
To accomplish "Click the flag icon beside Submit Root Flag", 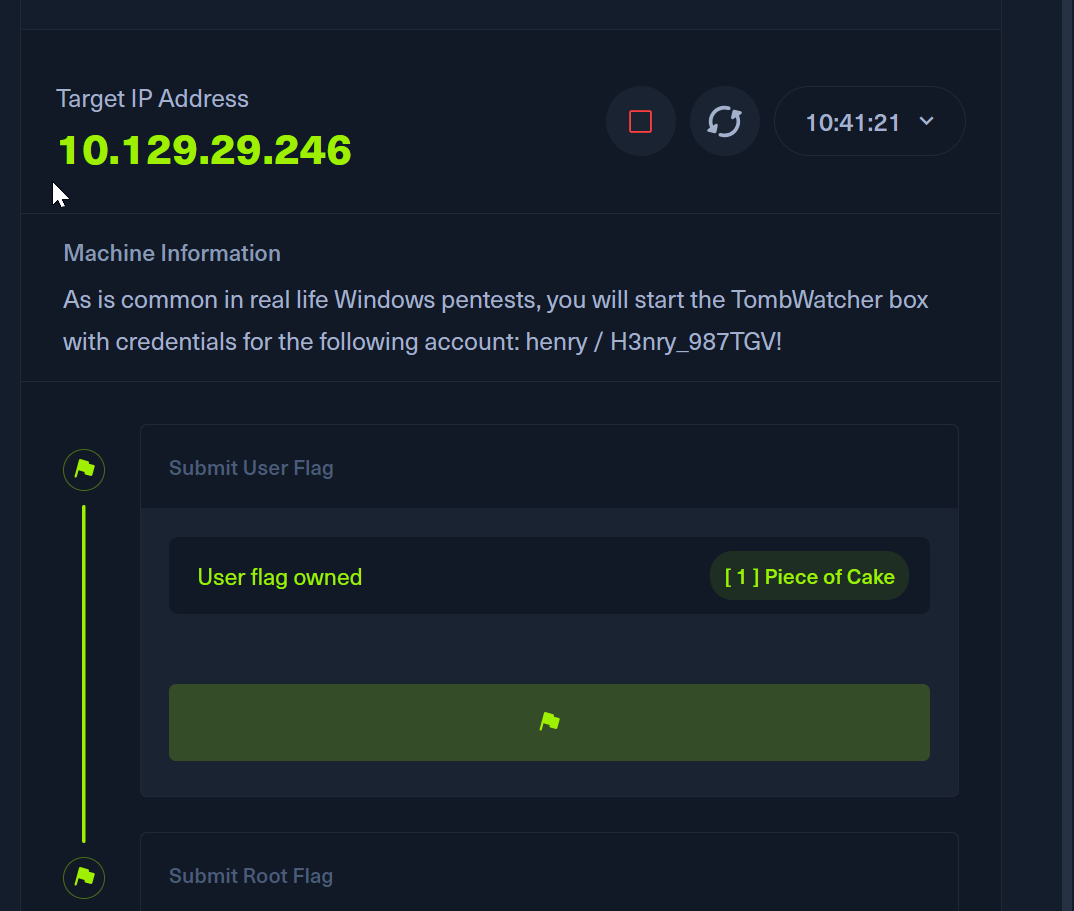I will click(84, 877).
